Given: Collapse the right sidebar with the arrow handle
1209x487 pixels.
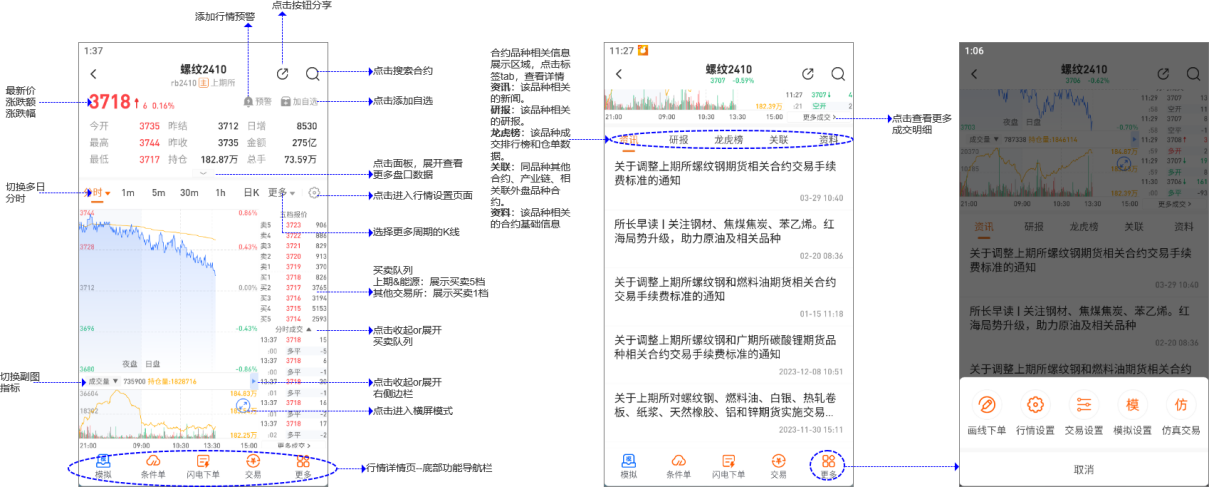Looking at the screenshot, I should [x=254, y=381].
